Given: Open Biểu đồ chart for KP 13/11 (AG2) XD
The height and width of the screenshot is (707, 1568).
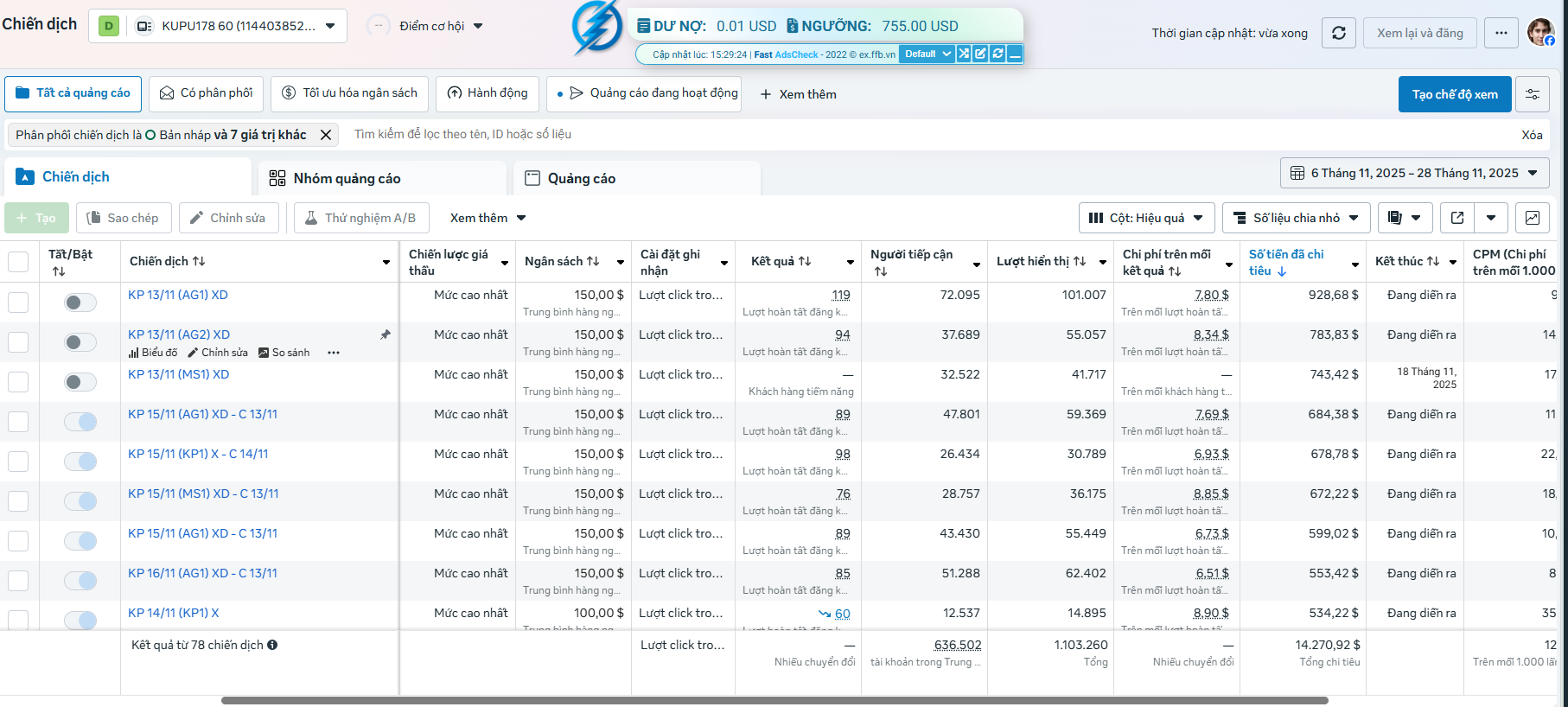Looking at the screenshot, I should (153, 353).
